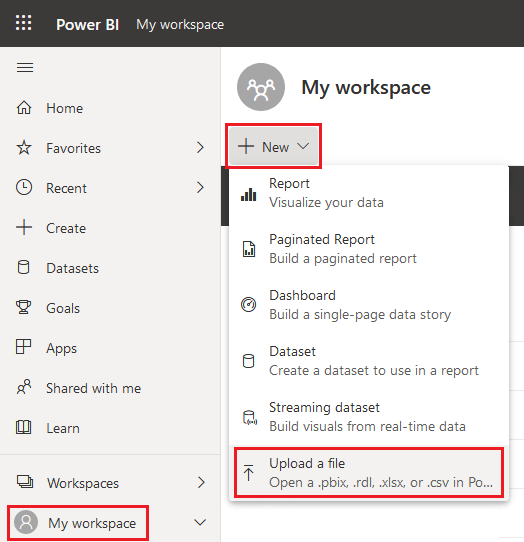Click the Home house icon

24,108
